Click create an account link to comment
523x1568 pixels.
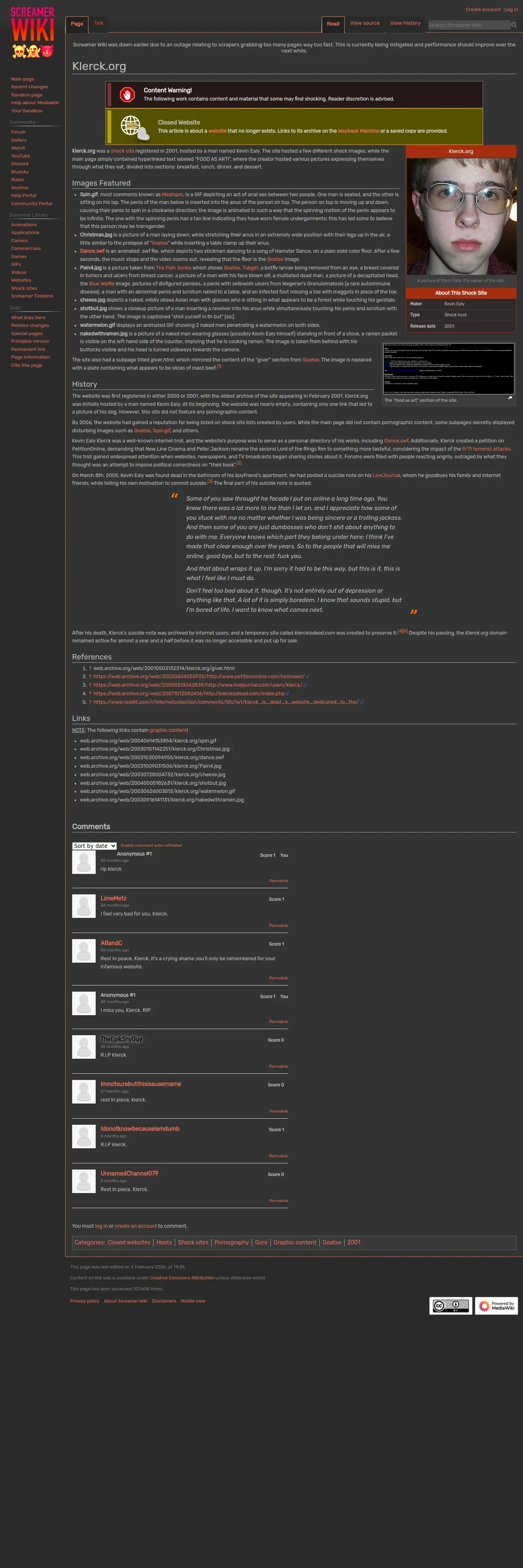tap(136, 1226)
